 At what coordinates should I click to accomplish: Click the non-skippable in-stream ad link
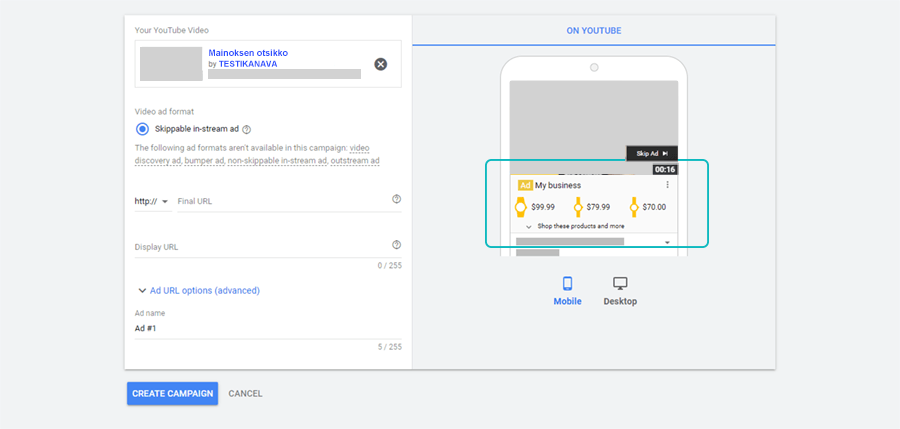pos(278,161)
